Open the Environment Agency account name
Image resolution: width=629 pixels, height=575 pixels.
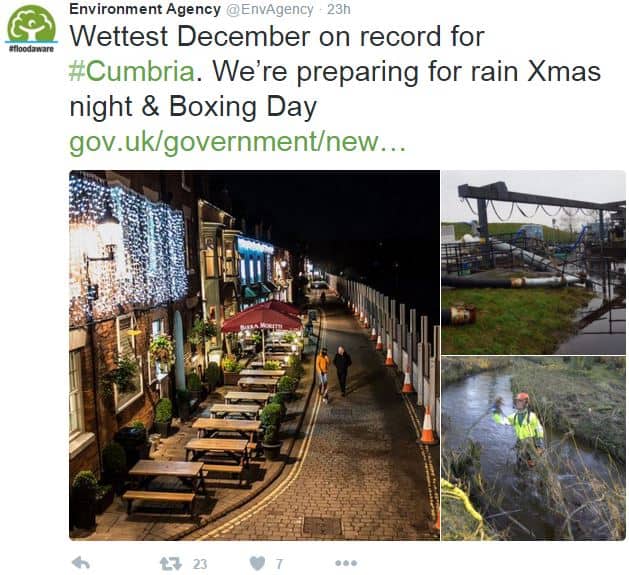click(145, 9)
